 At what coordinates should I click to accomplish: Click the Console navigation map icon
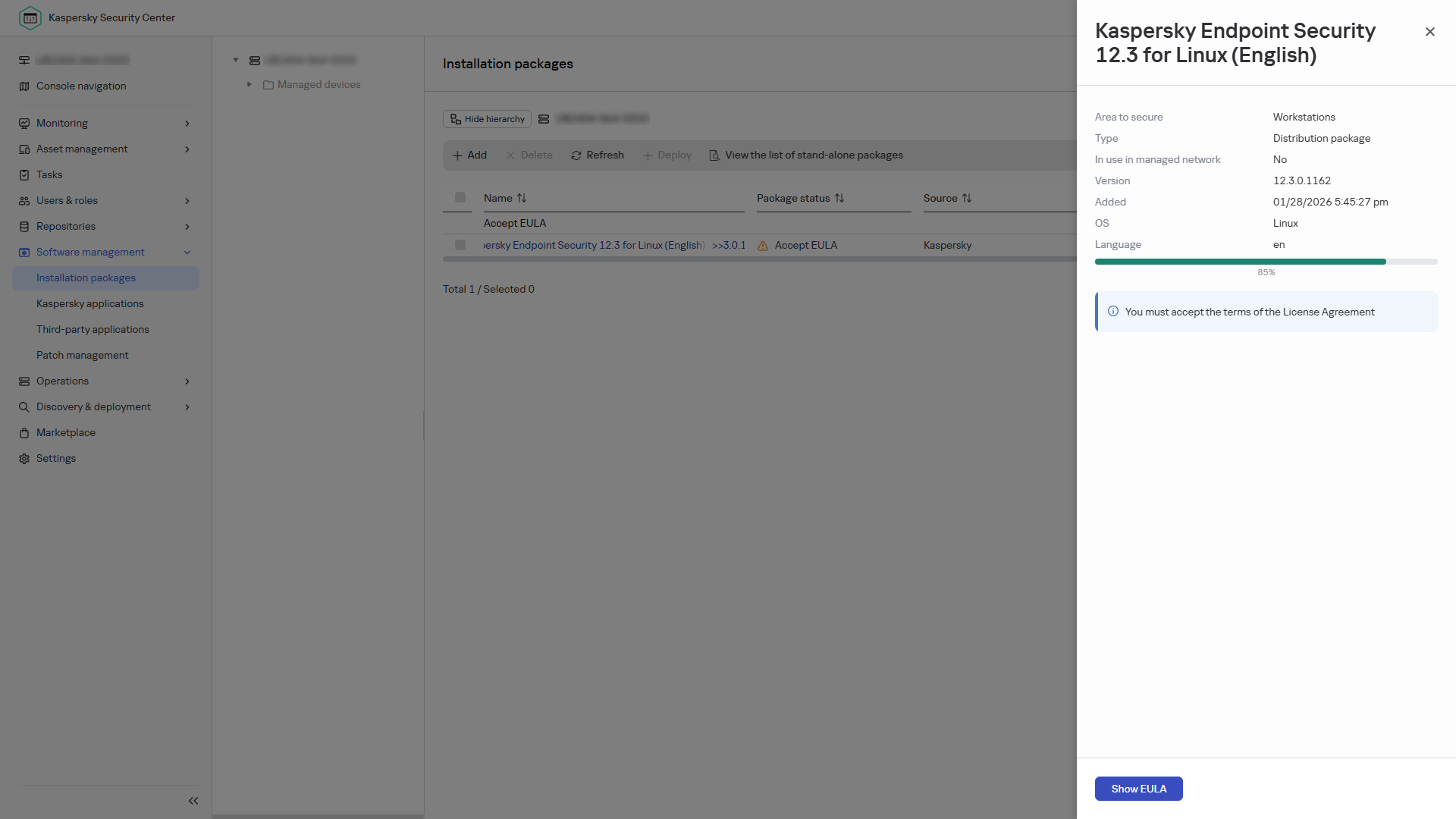point(24,86)
